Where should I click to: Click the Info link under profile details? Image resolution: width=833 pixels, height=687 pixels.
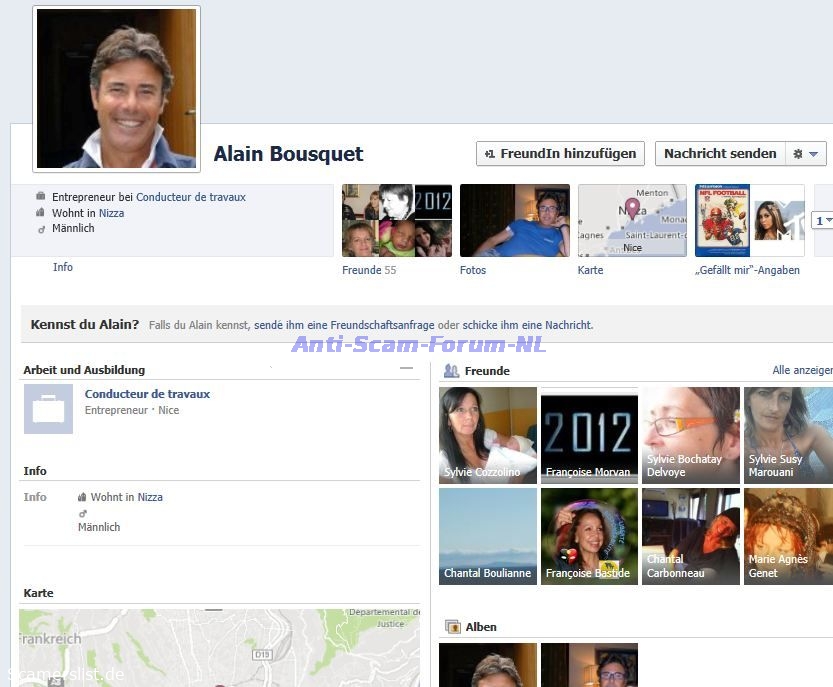63,267
